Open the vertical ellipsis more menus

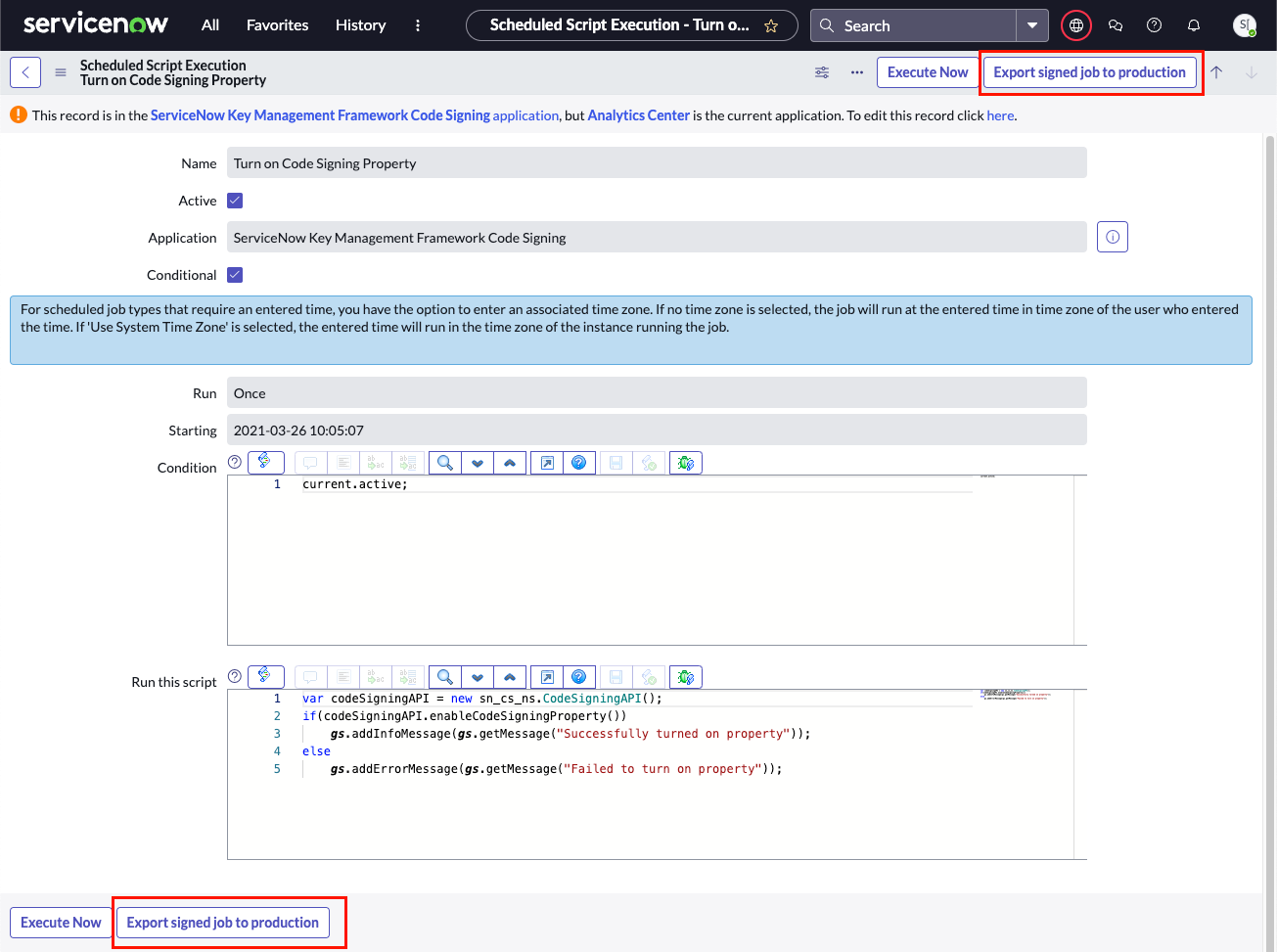click(x=418, y=25)
